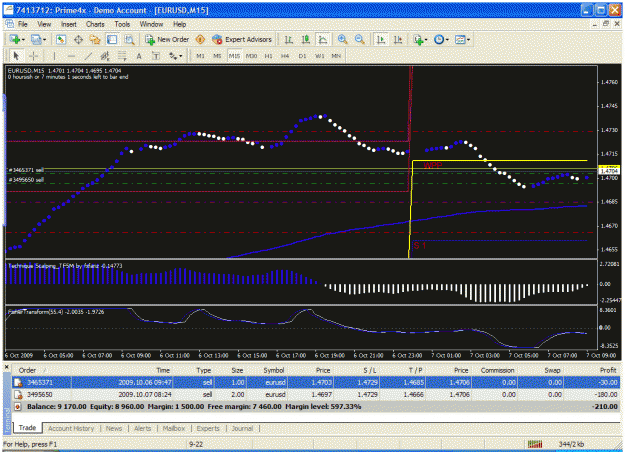Toggle the Expert Advisors button
The height and width of the screenshot is (452, 625).
pyautogui.click(x=242, y=39)
